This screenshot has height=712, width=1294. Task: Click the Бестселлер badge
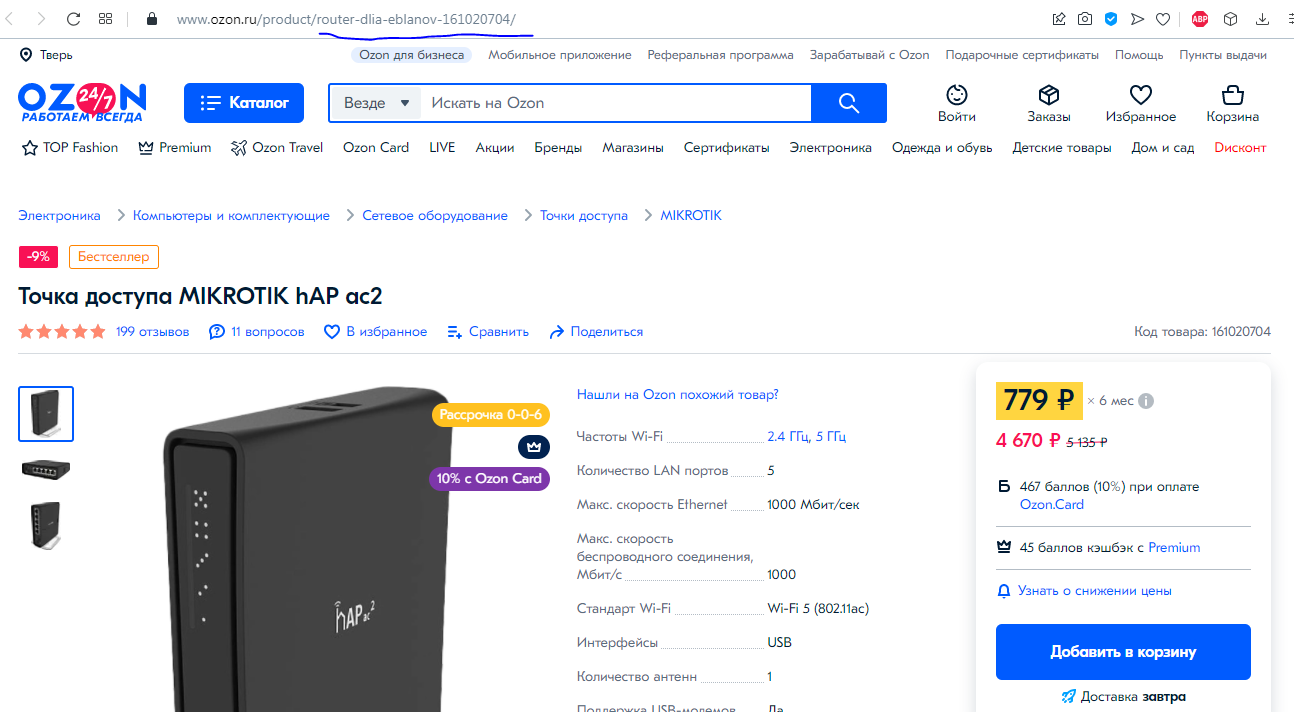pos(114,257)
